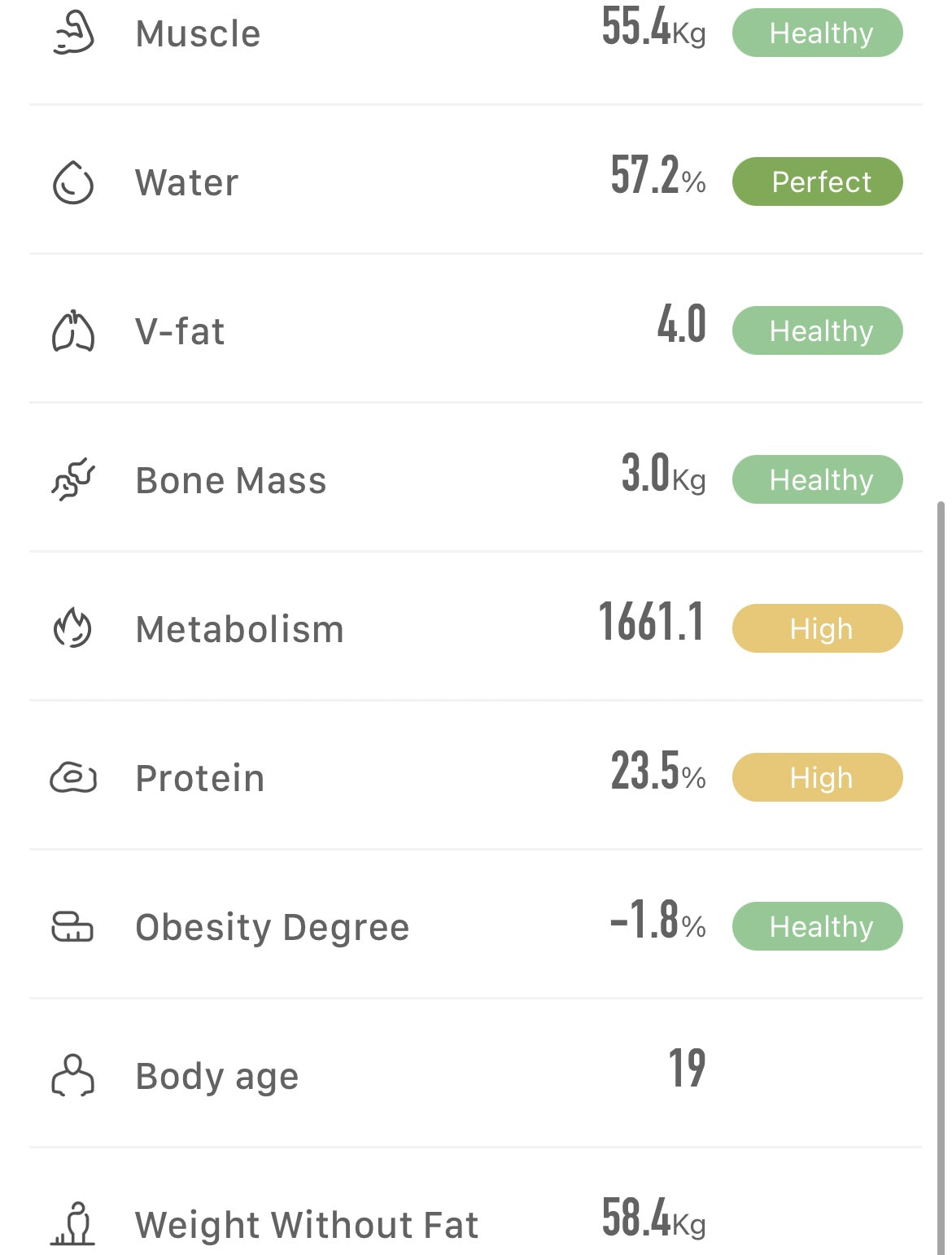Tap the Weight Without Fat figure icon
This screenshot has width=952, height=1255.
[x=73, y=1224]
